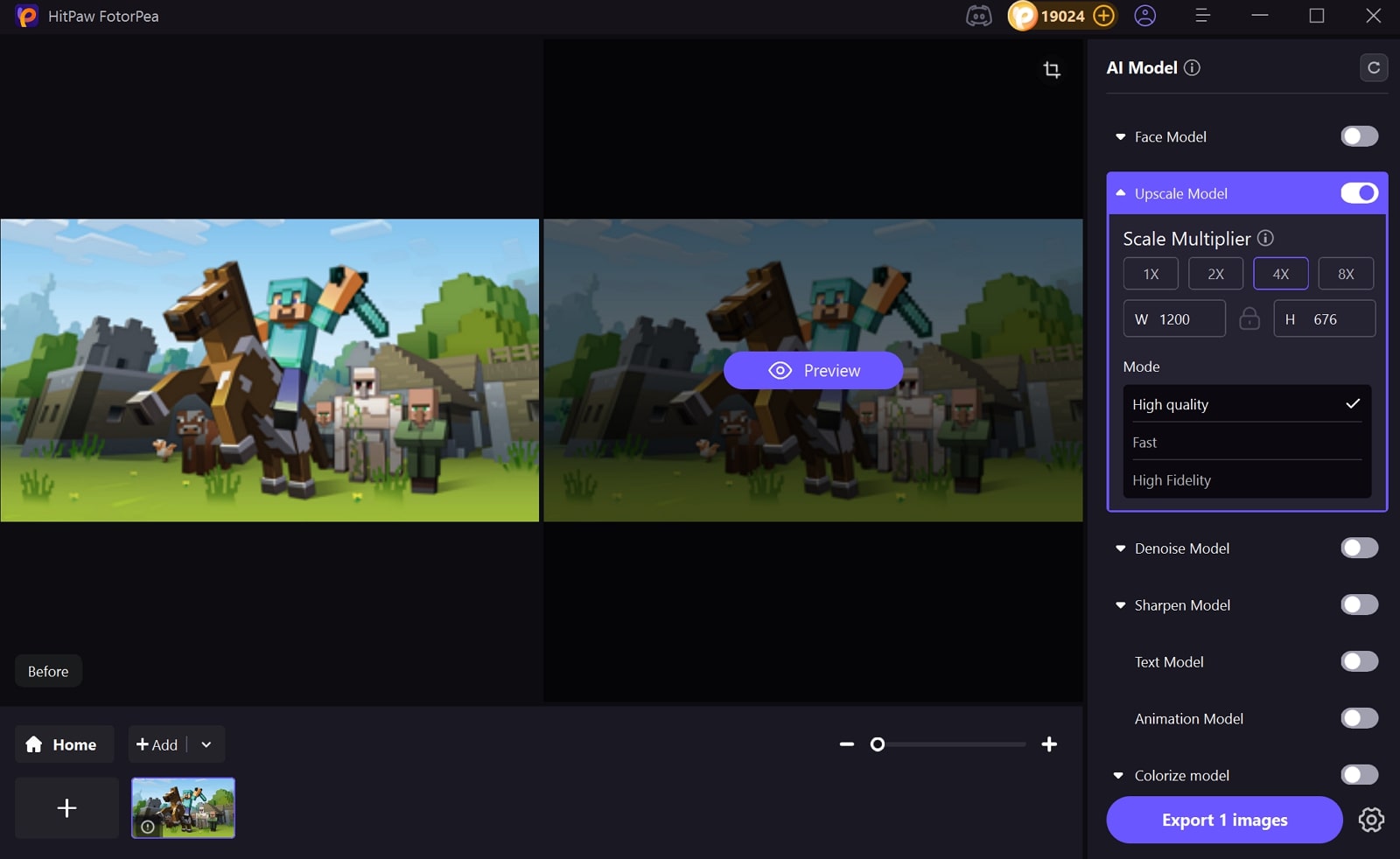Click the 19024 credits count

point(1062,16)
